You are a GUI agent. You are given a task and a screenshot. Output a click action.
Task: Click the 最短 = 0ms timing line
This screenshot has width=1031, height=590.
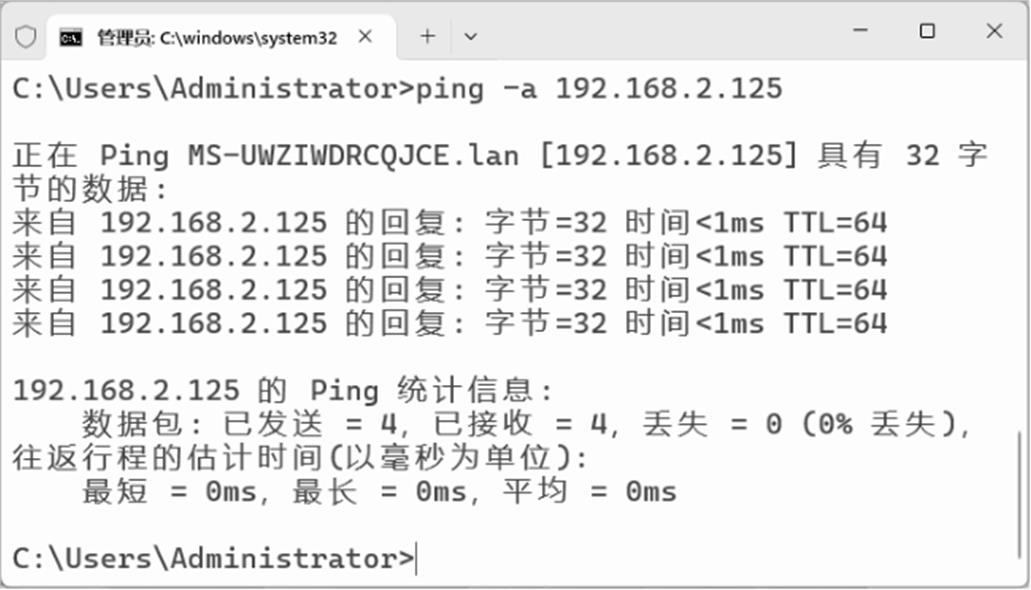coord(379,491)
